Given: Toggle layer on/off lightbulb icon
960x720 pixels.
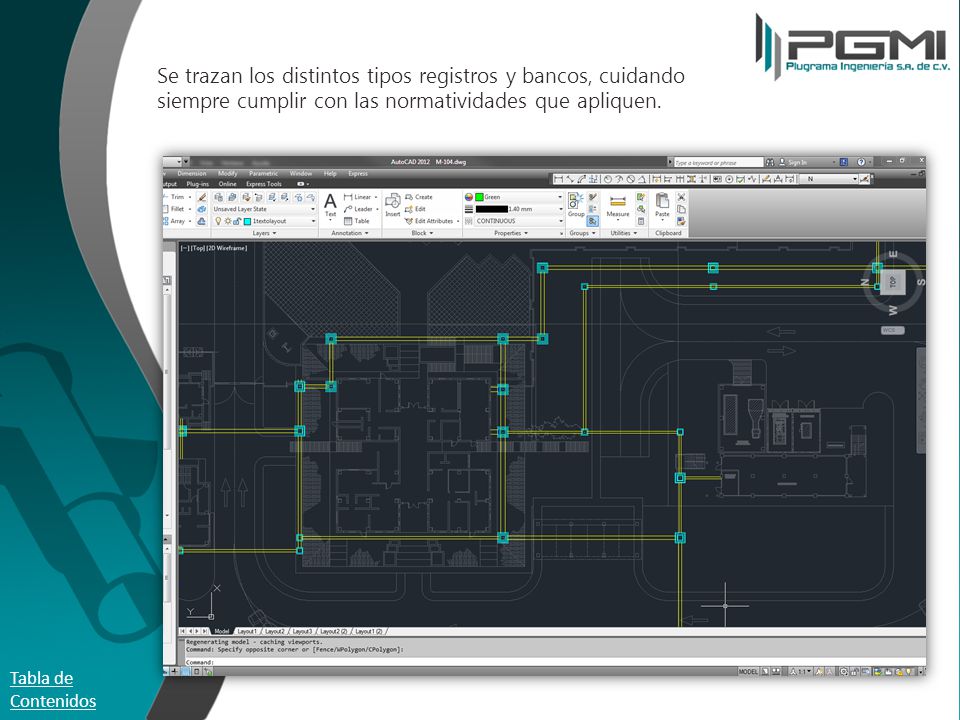Looking at the screenshot, I should (217, 221).
